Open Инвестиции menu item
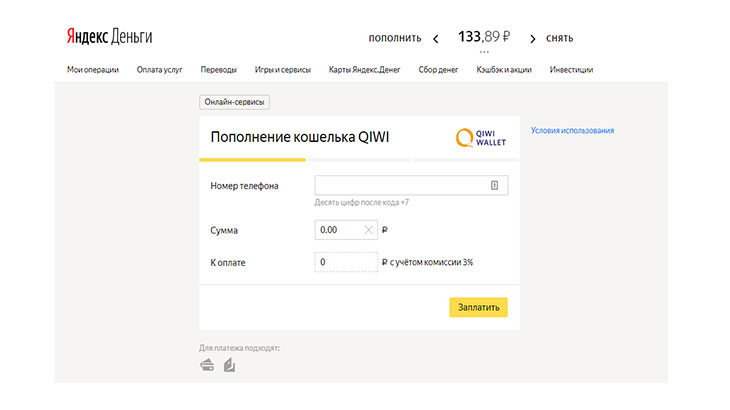The image size is (730, 410). (571, 70)
